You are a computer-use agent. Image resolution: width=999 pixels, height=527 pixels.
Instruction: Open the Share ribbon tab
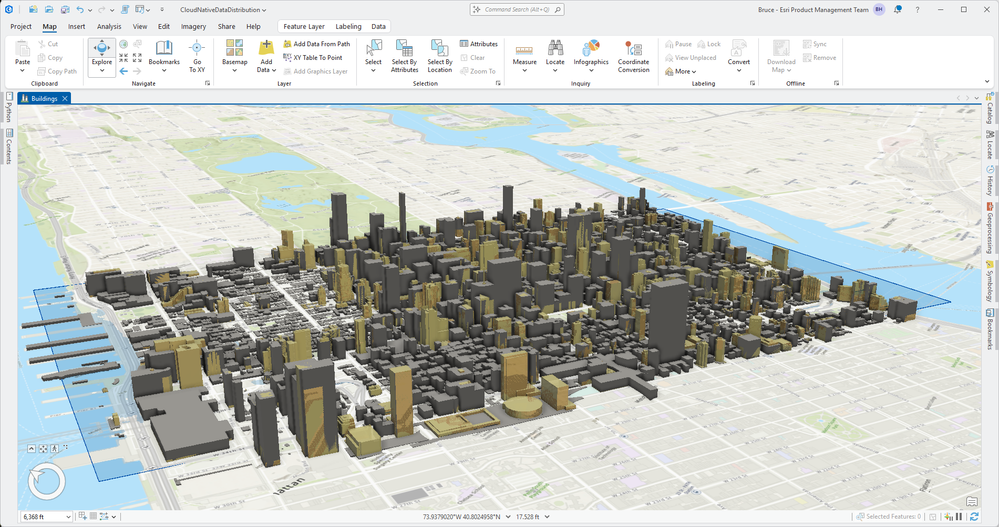[x=226, y=27]
